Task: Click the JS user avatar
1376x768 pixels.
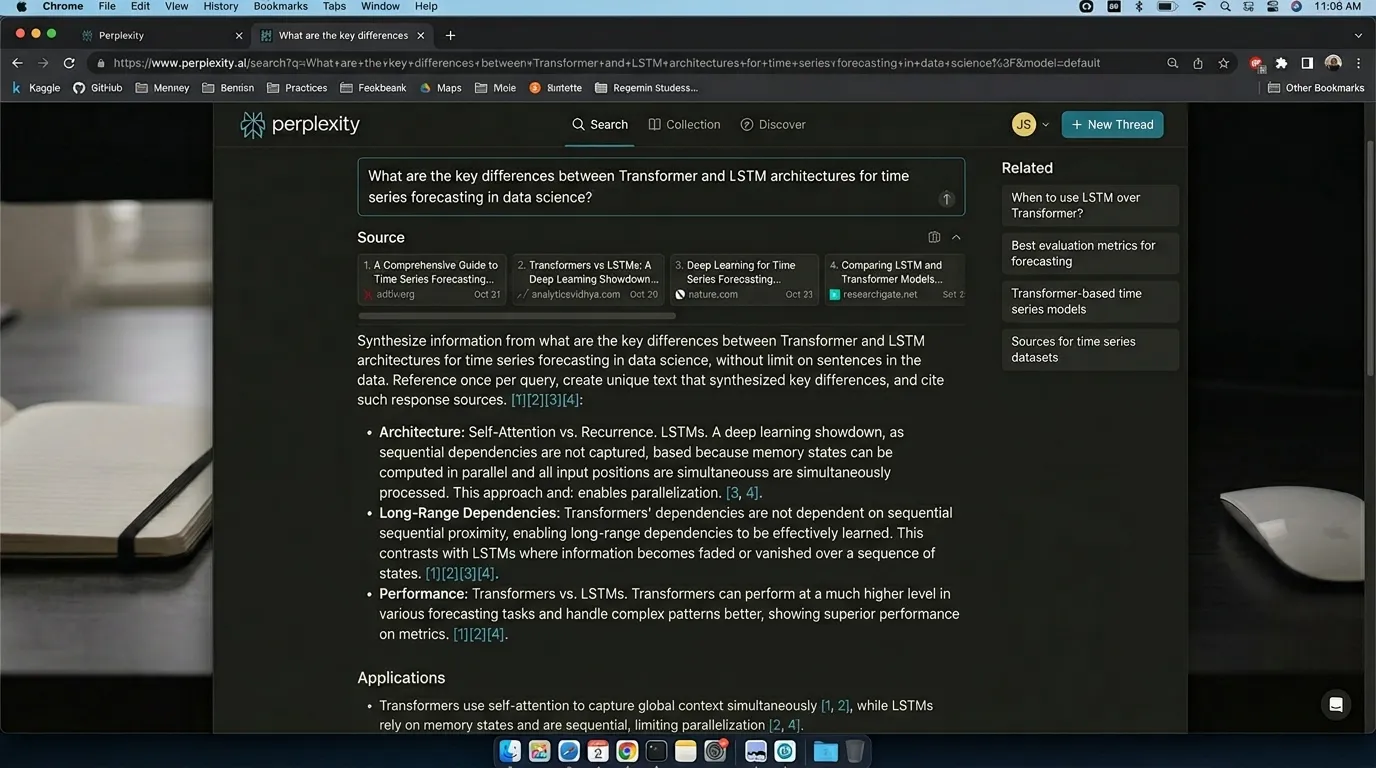Action: pyautogui.click(x=1023, y=124)
